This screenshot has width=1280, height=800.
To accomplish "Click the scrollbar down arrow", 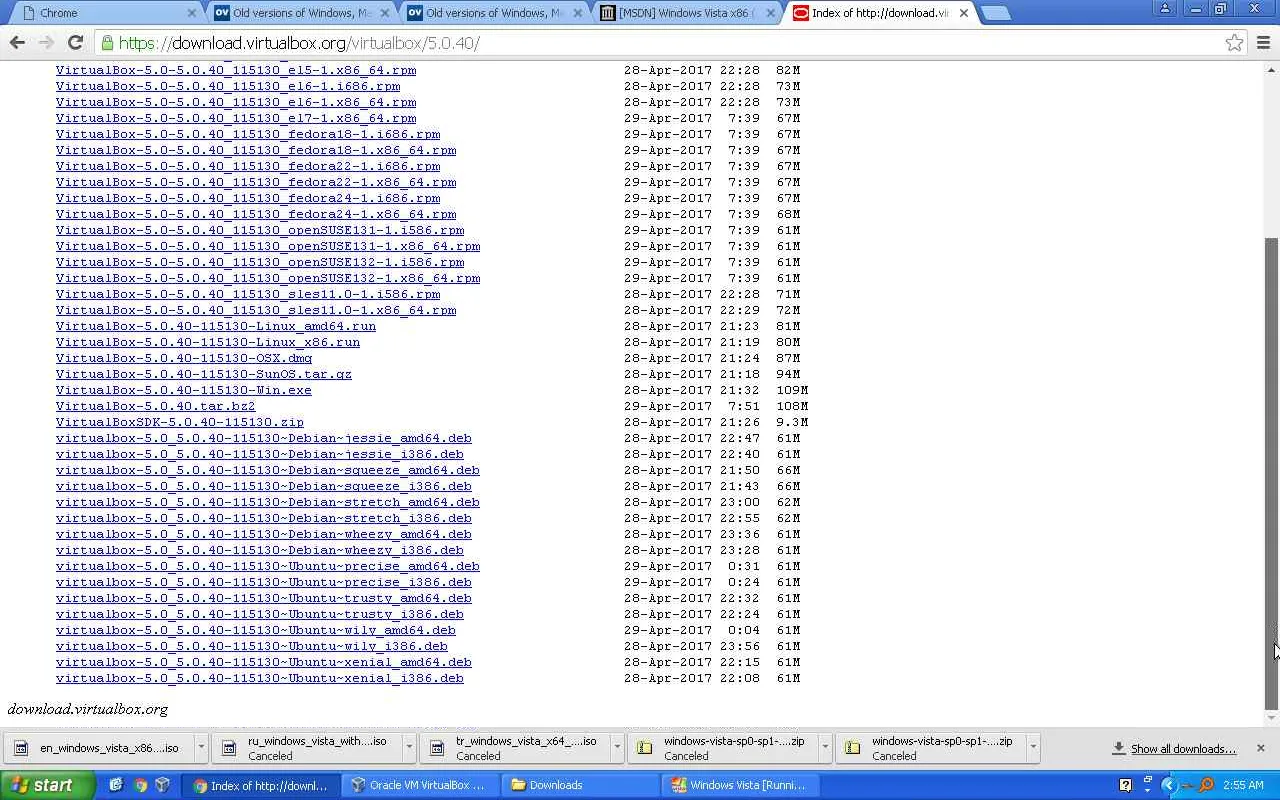I will tap(1272, 718).
